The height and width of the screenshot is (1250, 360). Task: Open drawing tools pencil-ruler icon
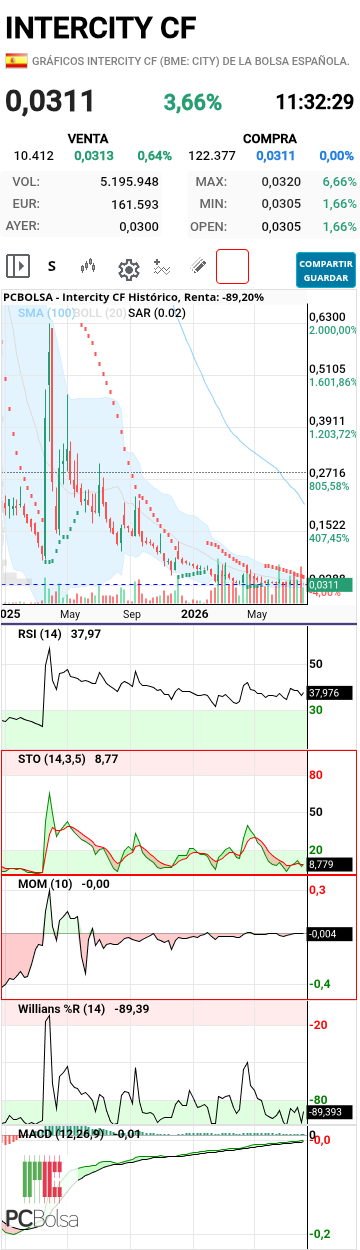[197, 267]
